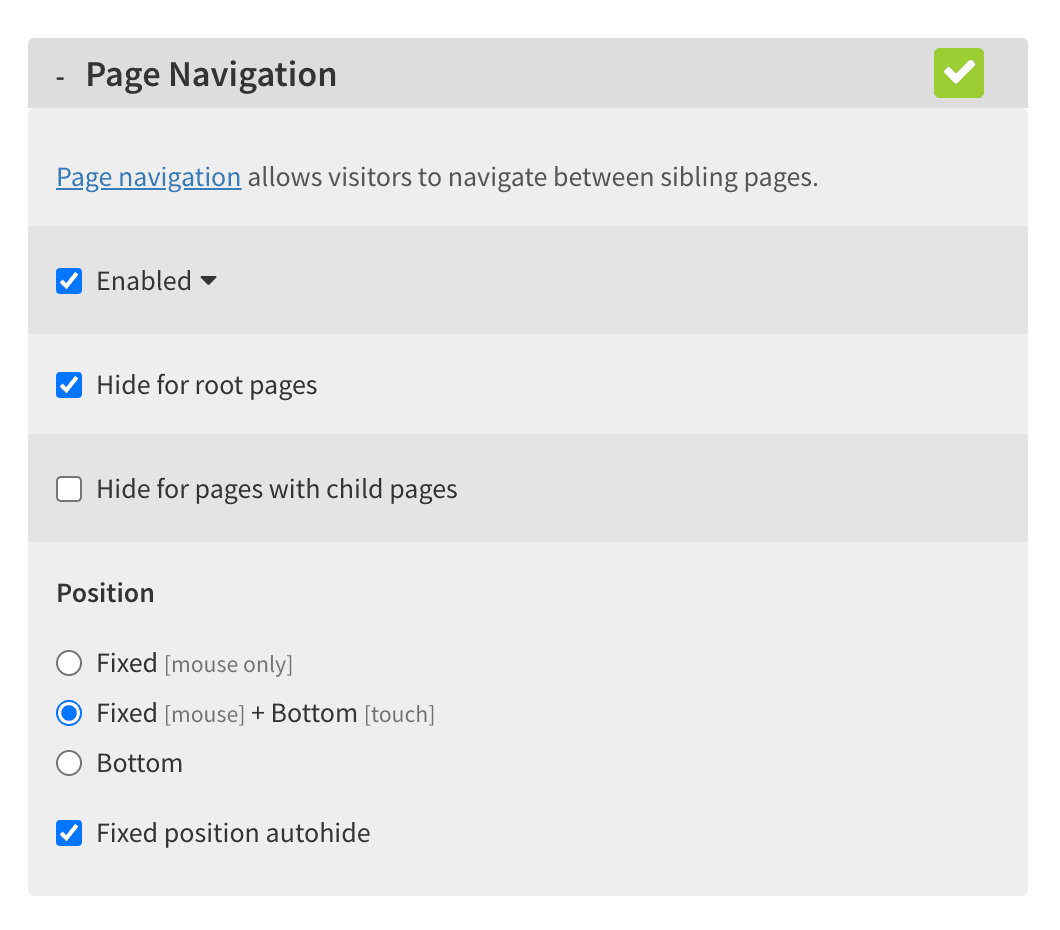Click the Position section heading

pyautogui.click(x=105, y=593)
